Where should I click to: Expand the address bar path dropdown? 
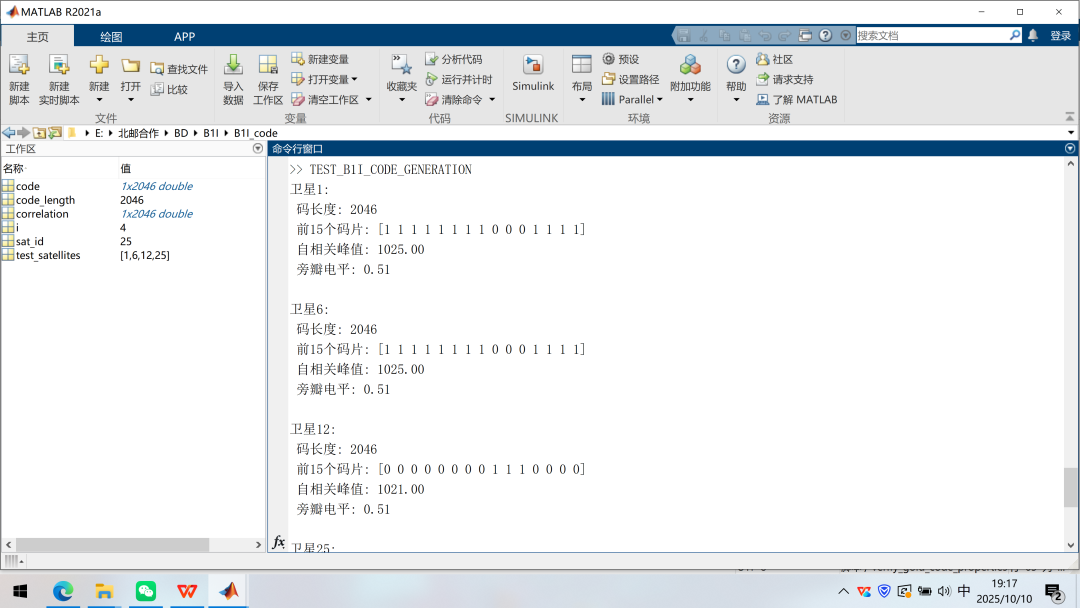click(x=1071, y=133)
